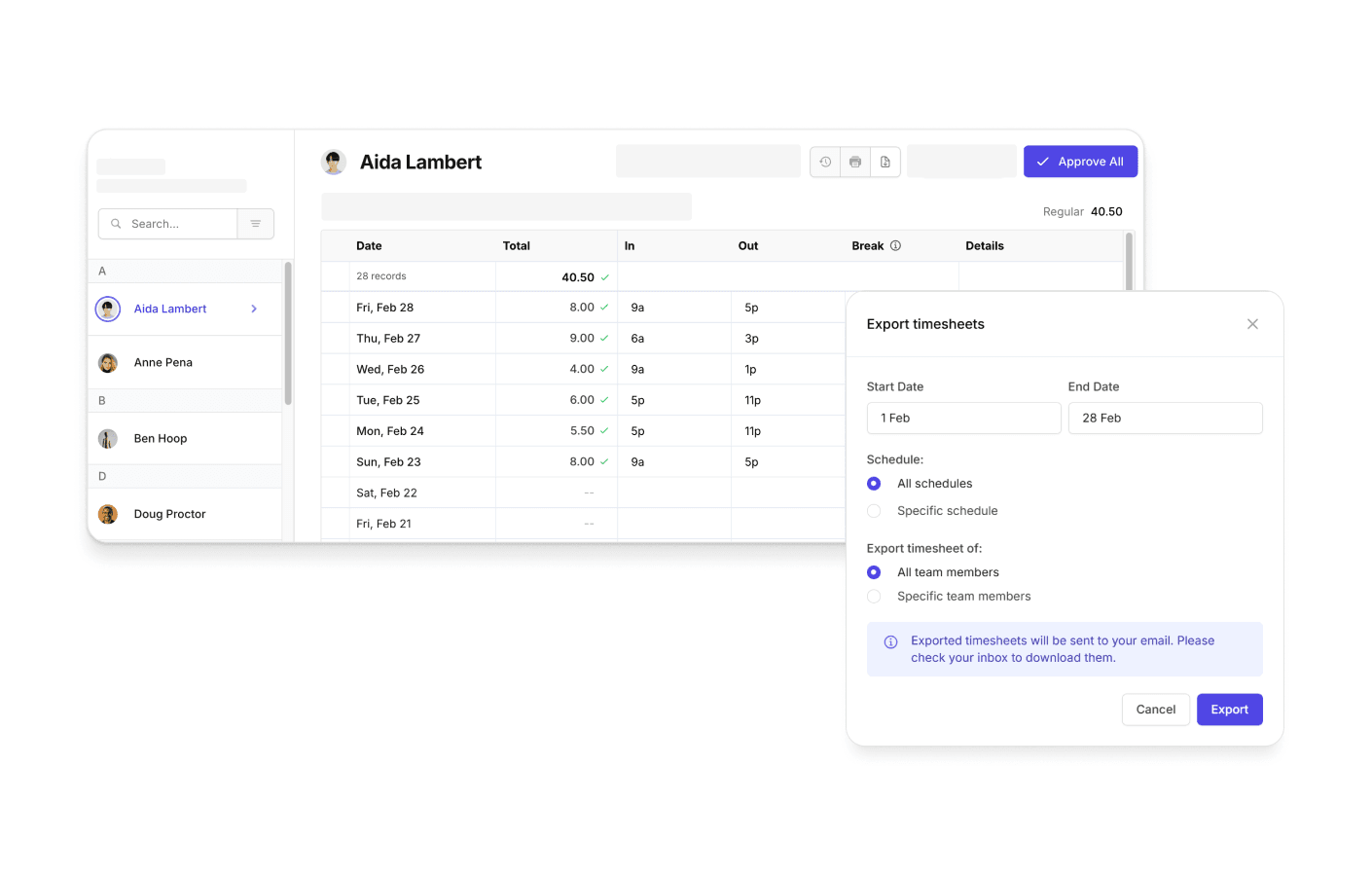
Task: Choose Specific team members radio option
Action: pyautogui.click(x=874, y=597)
